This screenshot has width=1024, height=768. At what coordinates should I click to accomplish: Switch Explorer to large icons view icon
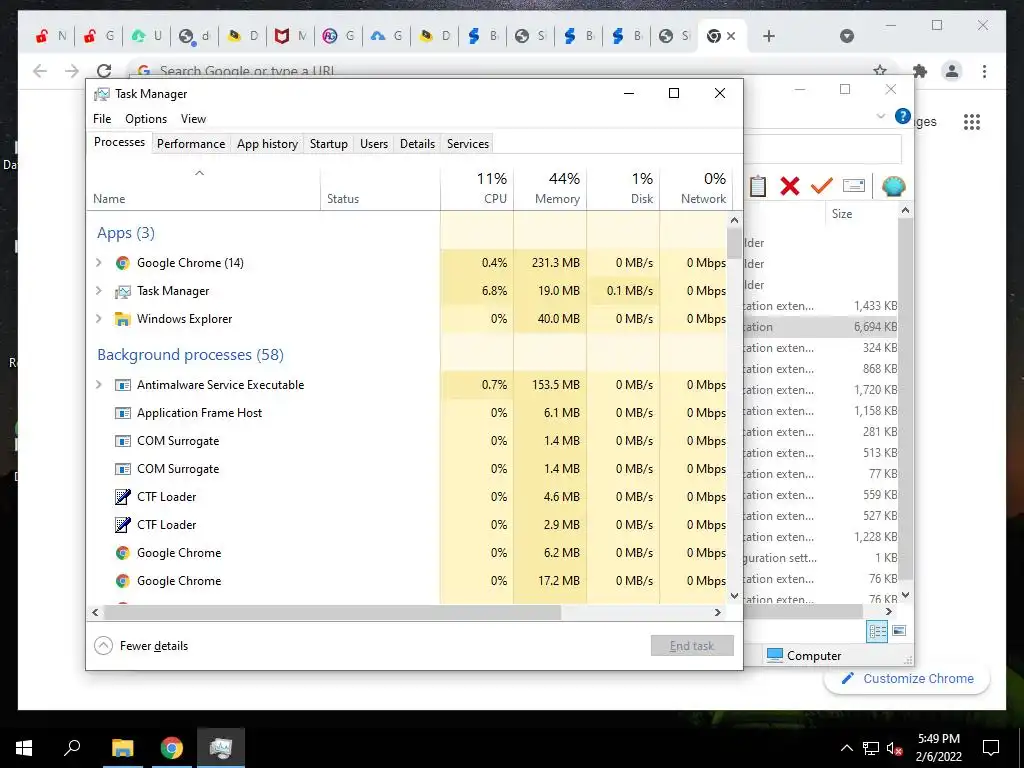[899, 631]
